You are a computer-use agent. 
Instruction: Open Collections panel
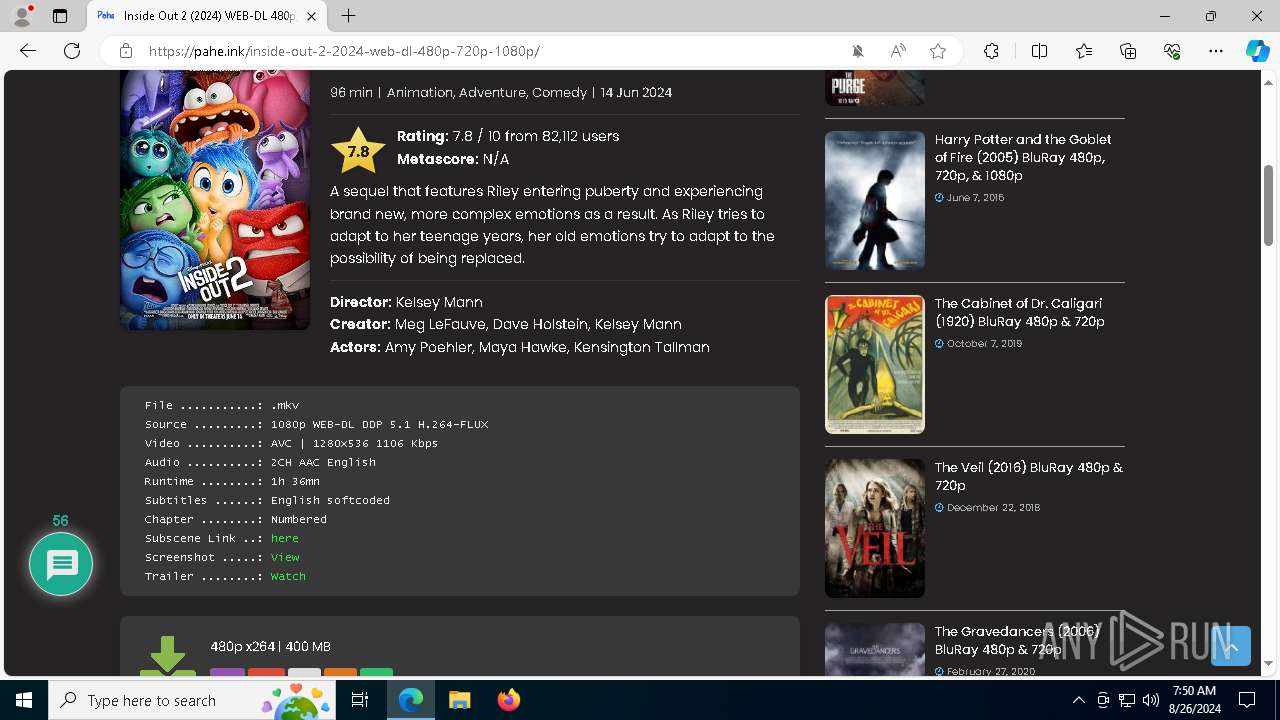(1128, 51)
